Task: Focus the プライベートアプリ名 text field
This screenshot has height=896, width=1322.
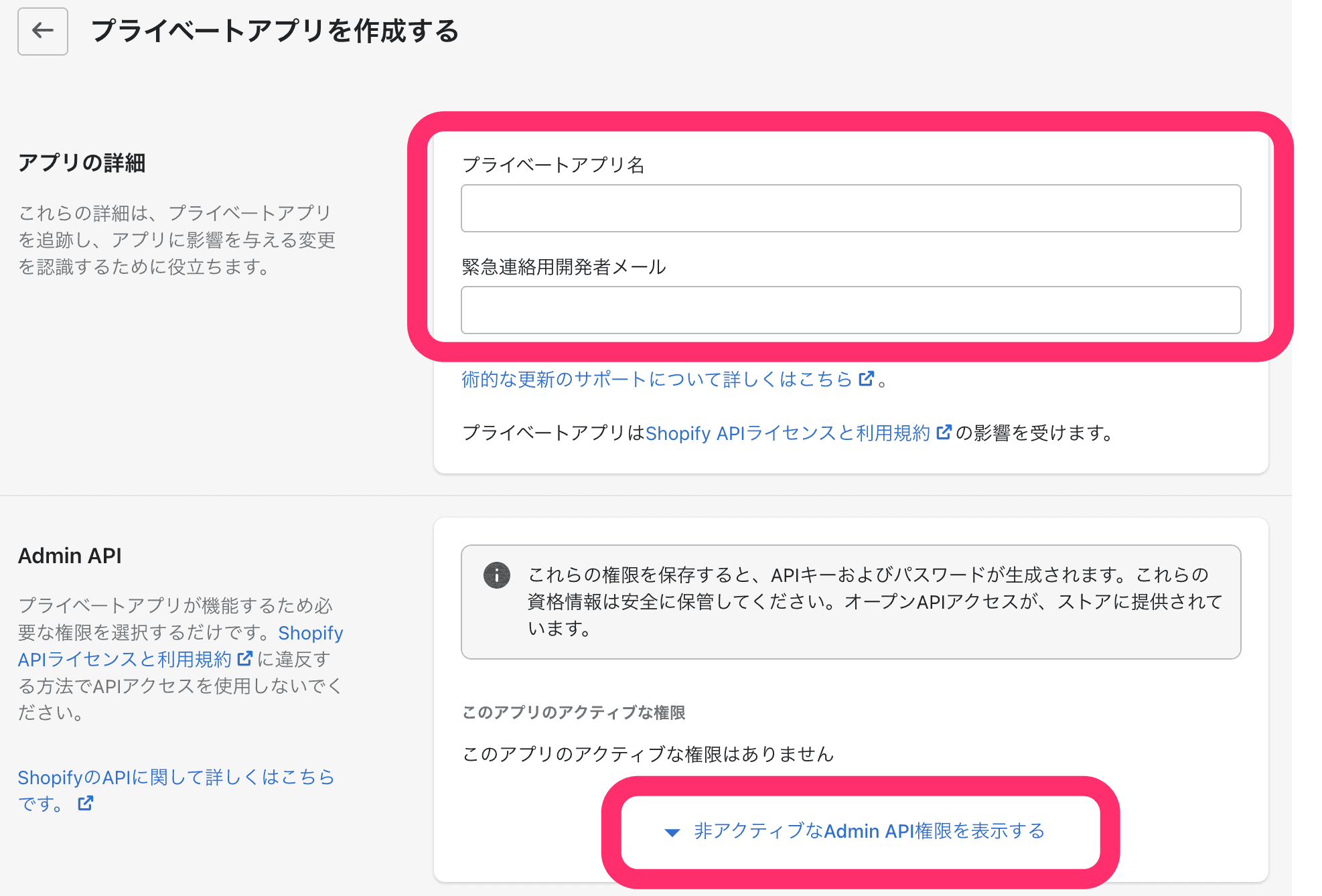Action: pyautogui.click(x=850, y=208)
